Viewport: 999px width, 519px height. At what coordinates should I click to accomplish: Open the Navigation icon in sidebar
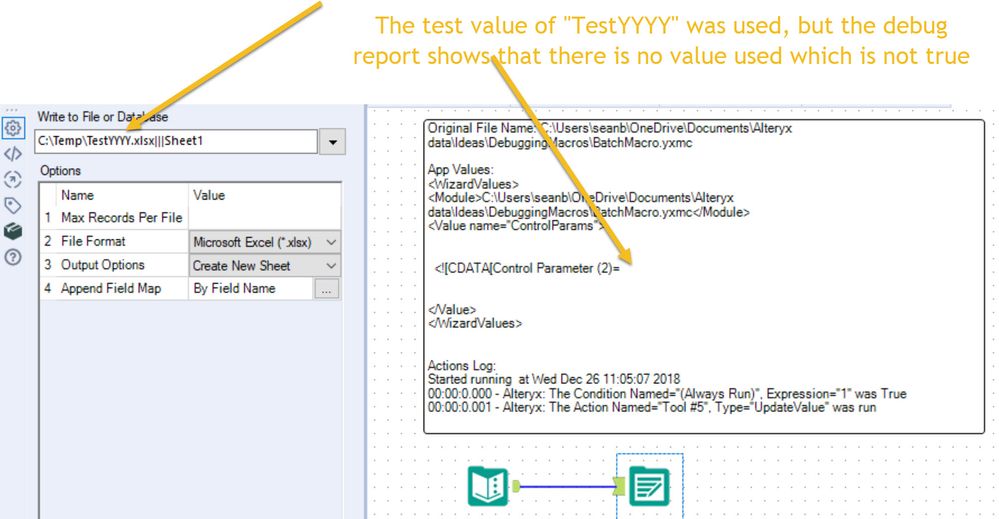point(13,180)
